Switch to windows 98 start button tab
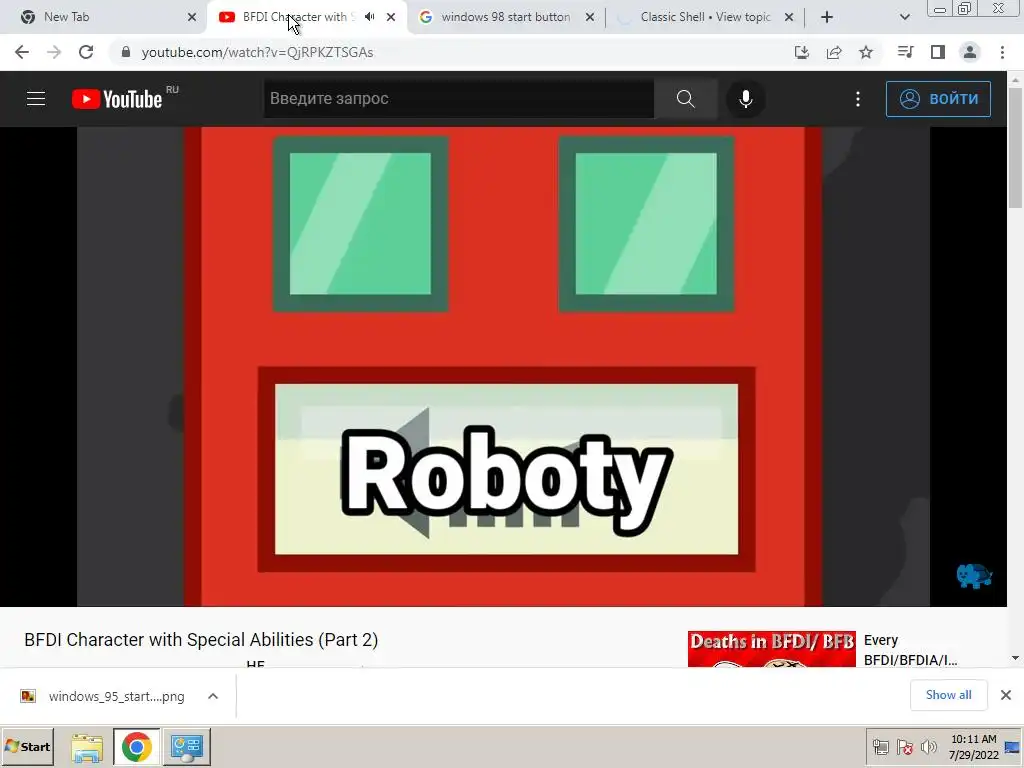 [x=505, y=17]
